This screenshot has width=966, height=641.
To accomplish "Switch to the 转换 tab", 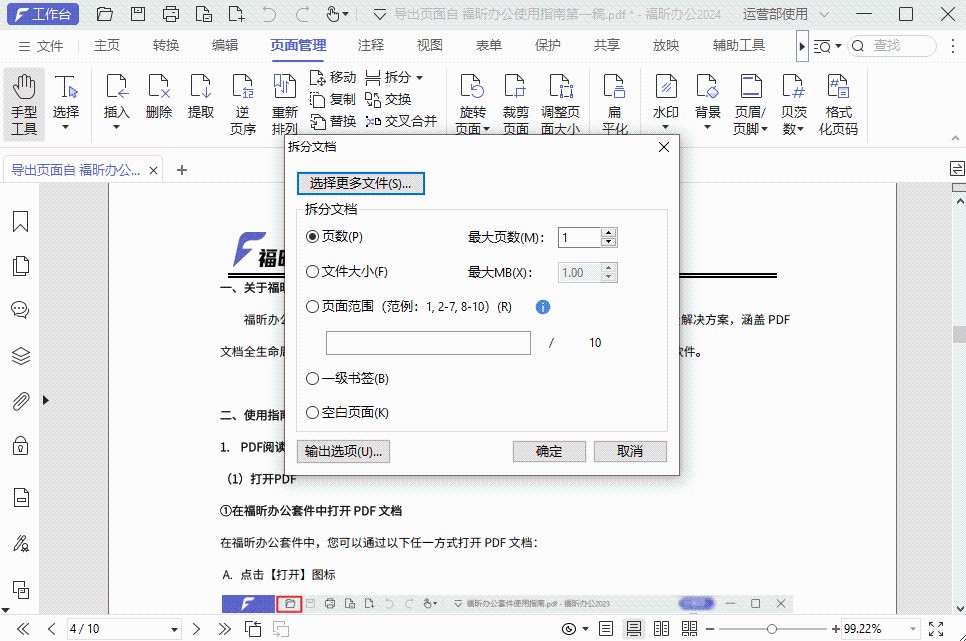I will [x=166, y=45].
